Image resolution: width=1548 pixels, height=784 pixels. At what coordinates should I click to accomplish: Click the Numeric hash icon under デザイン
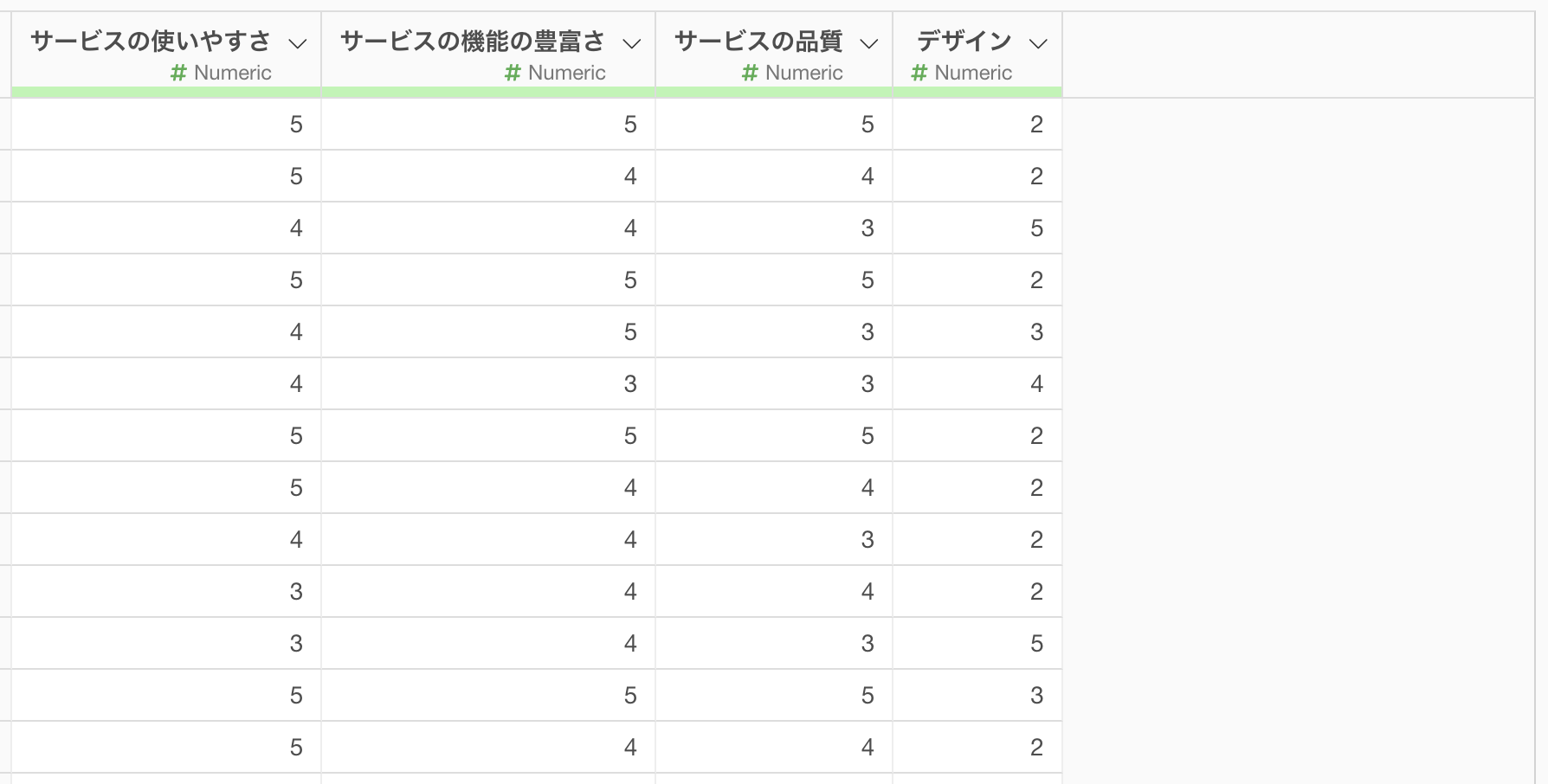[x=919, y=73]
